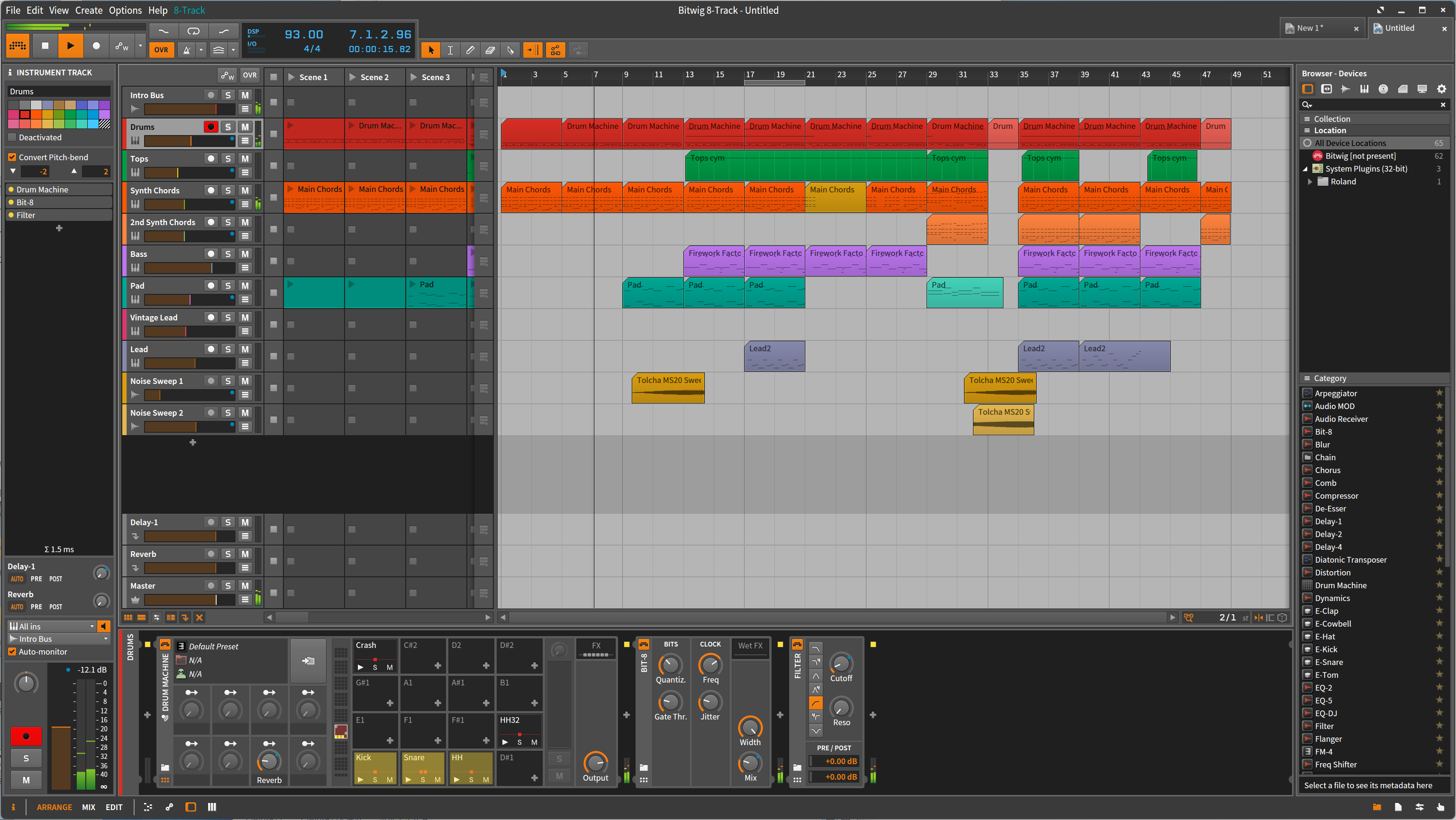Open the Create menu
The height and width of the screenshot is (820, 1456).
tap(89, 10)
